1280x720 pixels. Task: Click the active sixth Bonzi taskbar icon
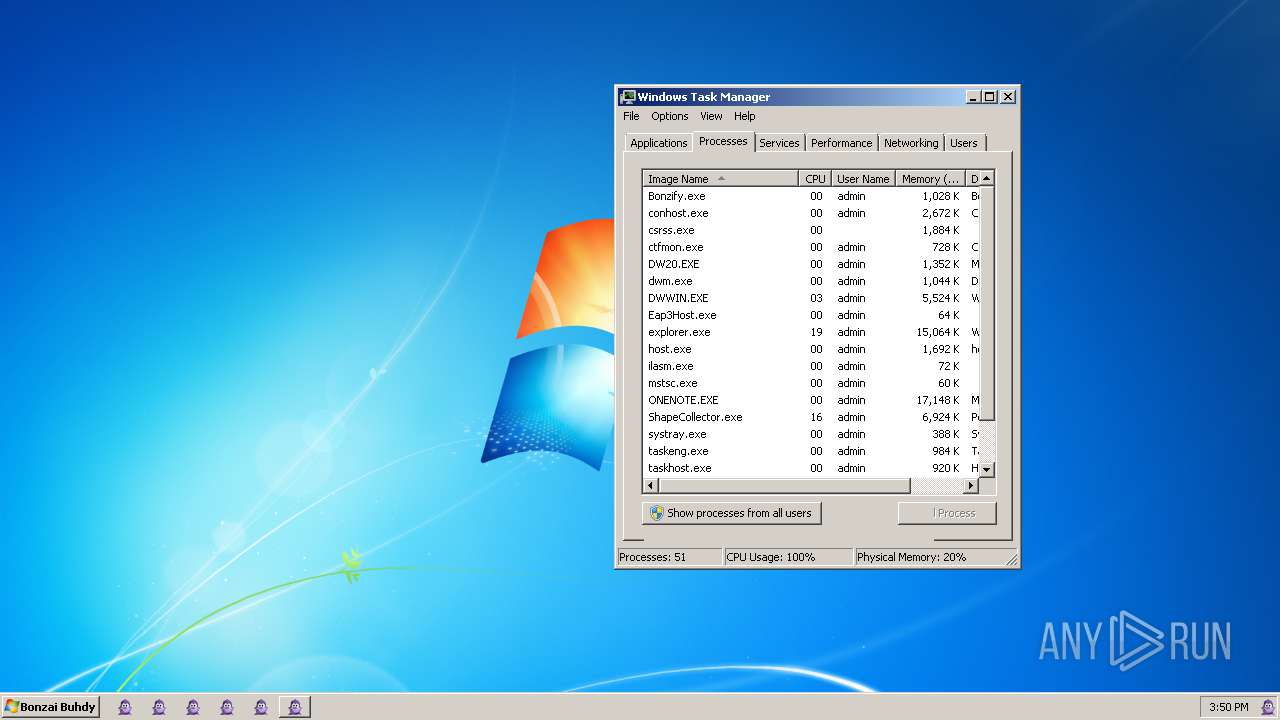295,707
